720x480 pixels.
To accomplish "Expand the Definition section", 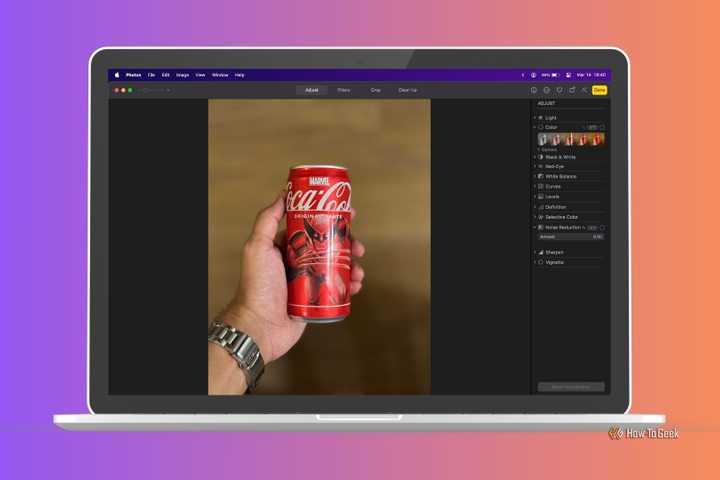I will [535, 207].
